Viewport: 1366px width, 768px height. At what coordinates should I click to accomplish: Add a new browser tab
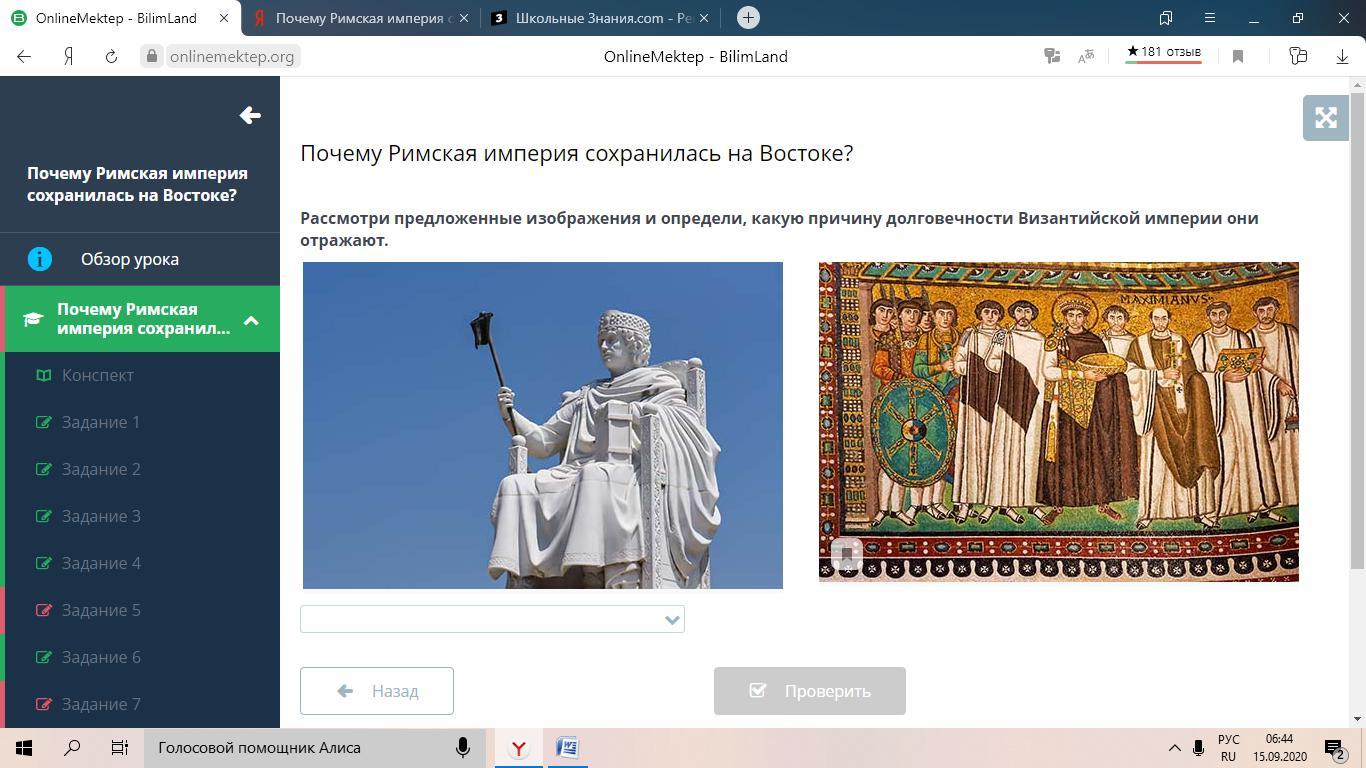(748, 17)
